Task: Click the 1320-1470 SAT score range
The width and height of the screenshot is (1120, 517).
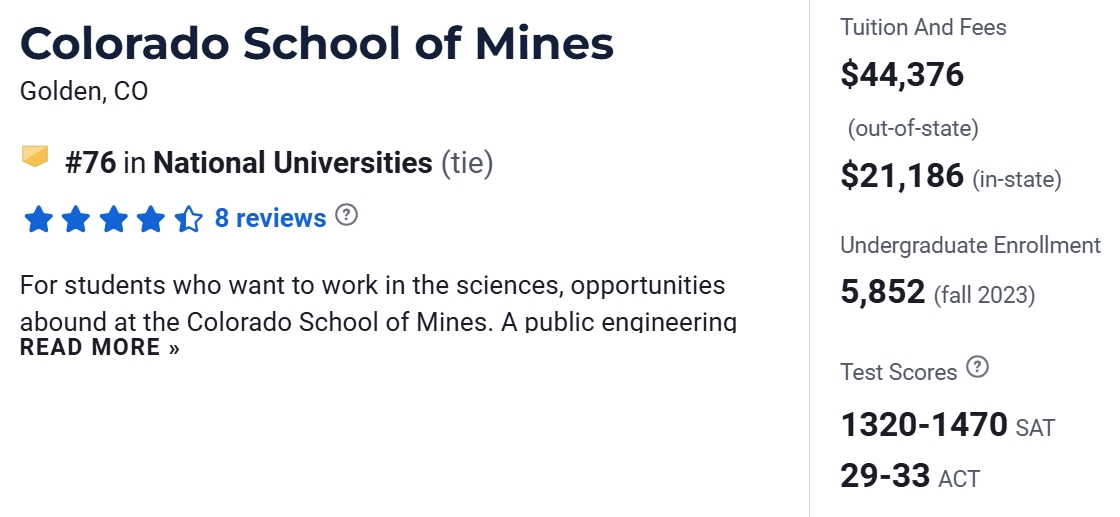Action: (924, 425)
